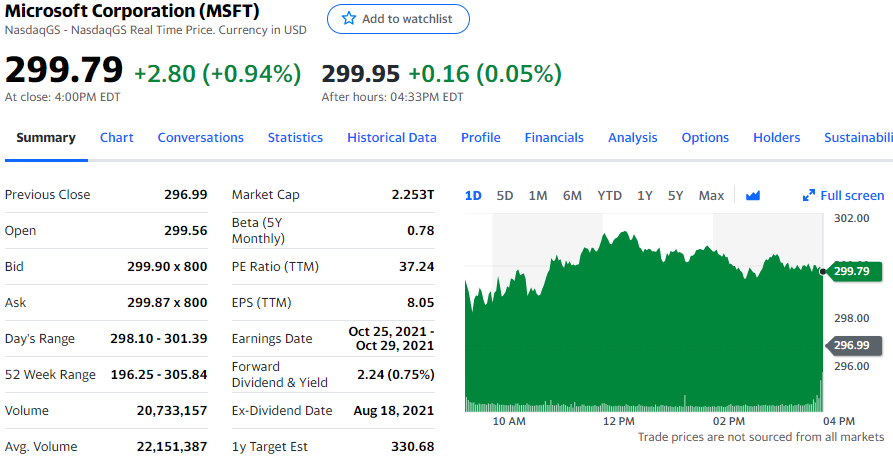Click the 1y Target Est value 330.68
Image resolution: width=893 pixels, height=461 pixels.
click(413, 446)
